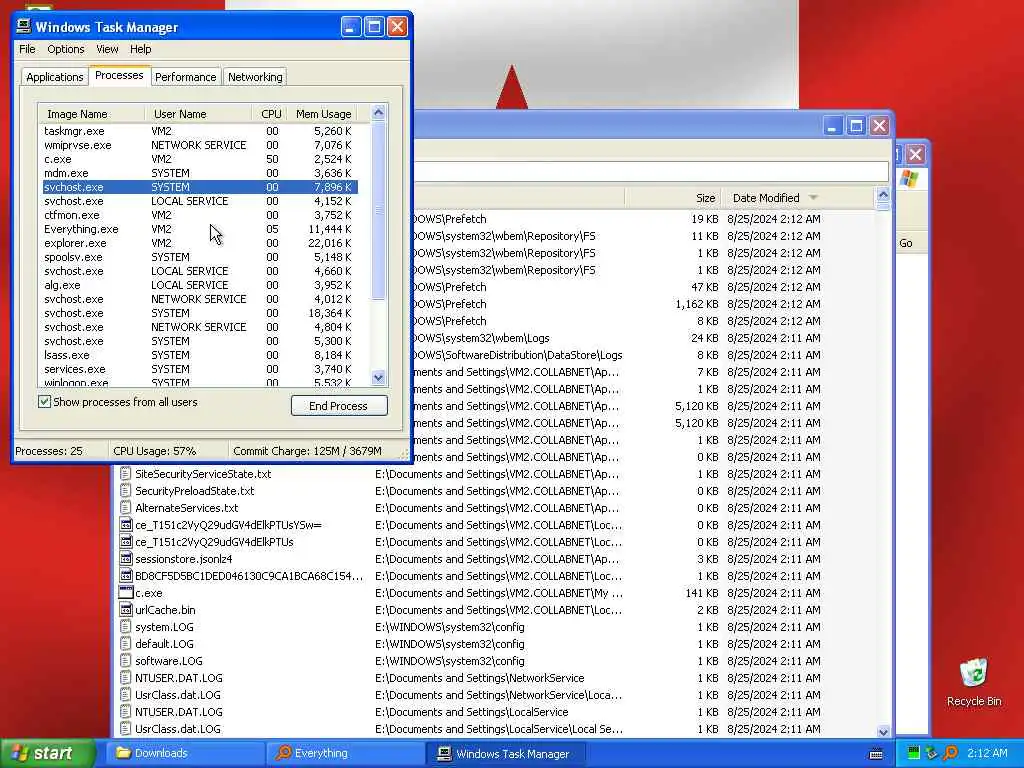Click the End Process button
This screenshot has height=768, width=1024.
click(x=339, y=406)
